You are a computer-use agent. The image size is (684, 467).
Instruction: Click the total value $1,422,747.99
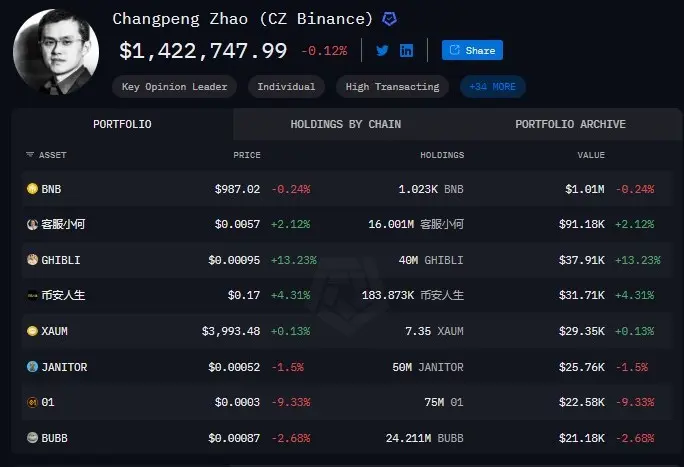pyautogui.click(x=203, y=51)
